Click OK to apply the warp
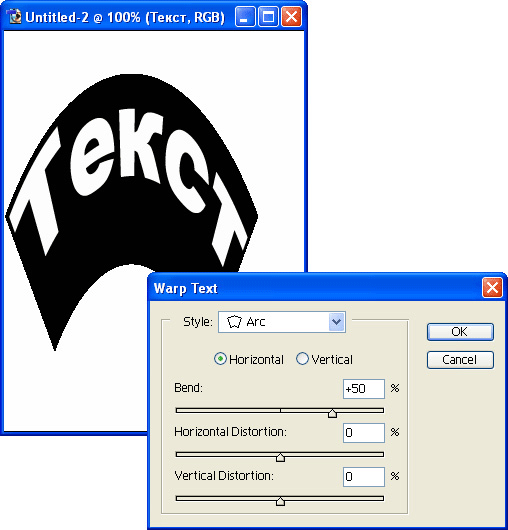The height and width of the screenshot is (530, 508). pyautogui.click(x=460, y=332)
